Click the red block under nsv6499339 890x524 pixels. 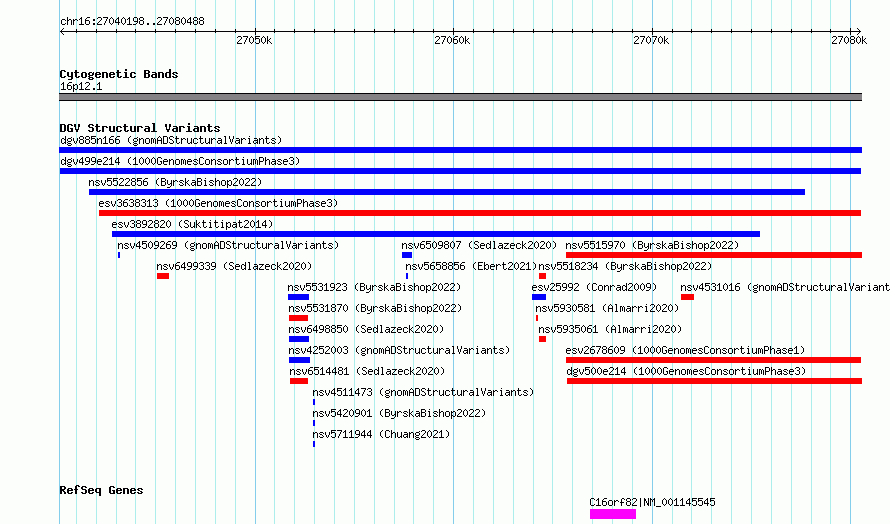pyautogui.click(x=163, y=276)
